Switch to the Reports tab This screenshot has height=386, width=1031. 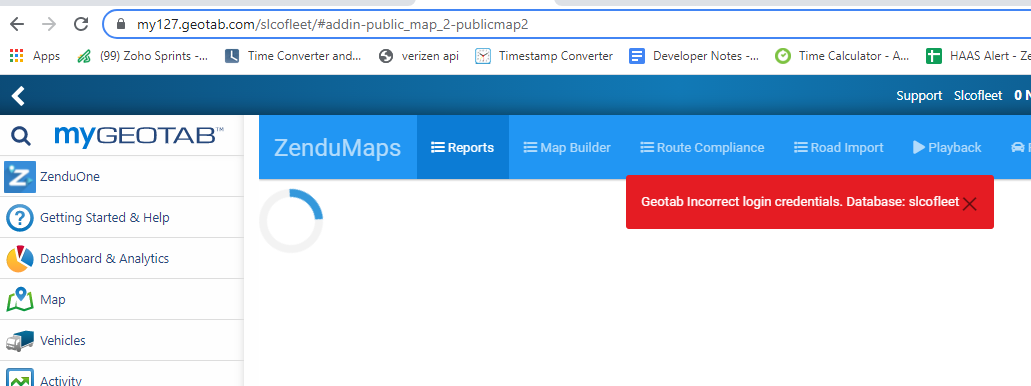pos(462,147)
